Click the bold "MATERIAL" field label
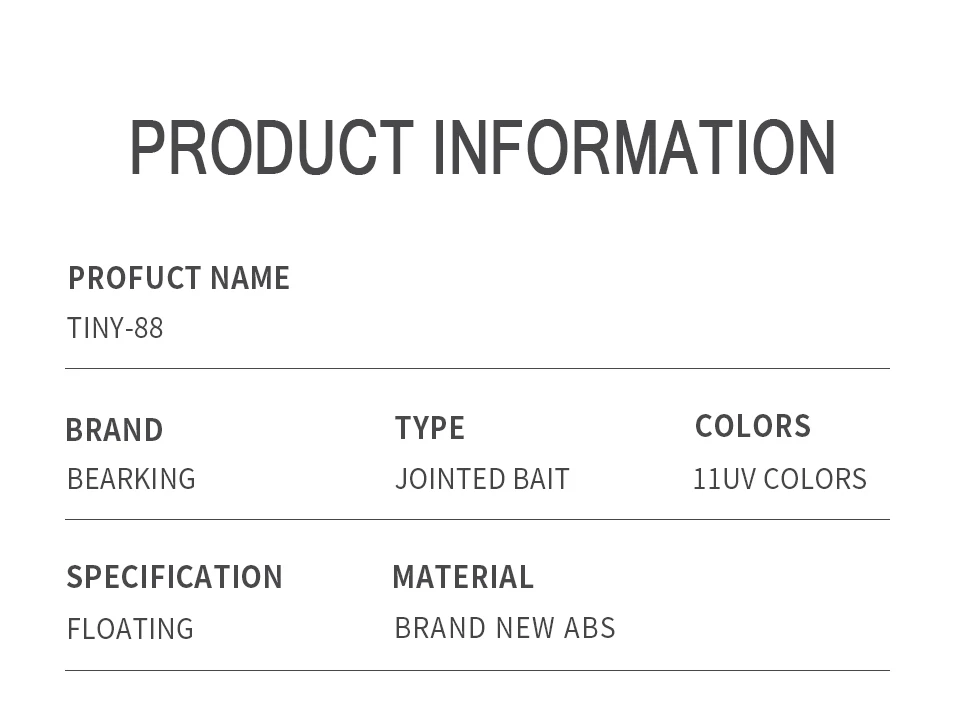 (463, 577)
